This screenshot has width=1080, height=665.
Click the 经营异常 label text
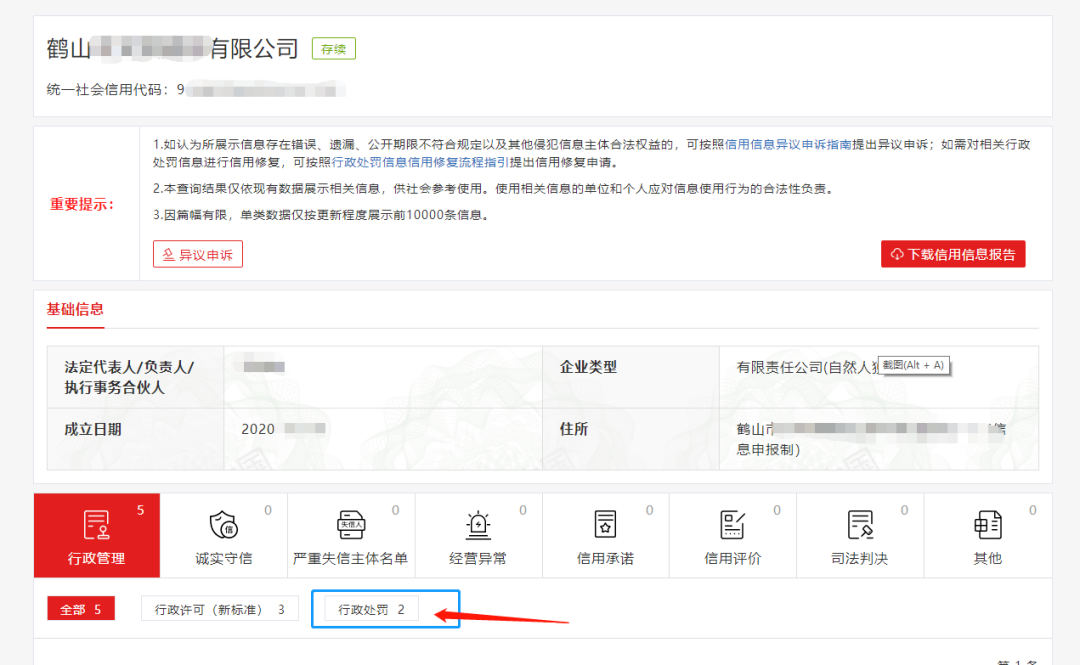tap(478, 558)
